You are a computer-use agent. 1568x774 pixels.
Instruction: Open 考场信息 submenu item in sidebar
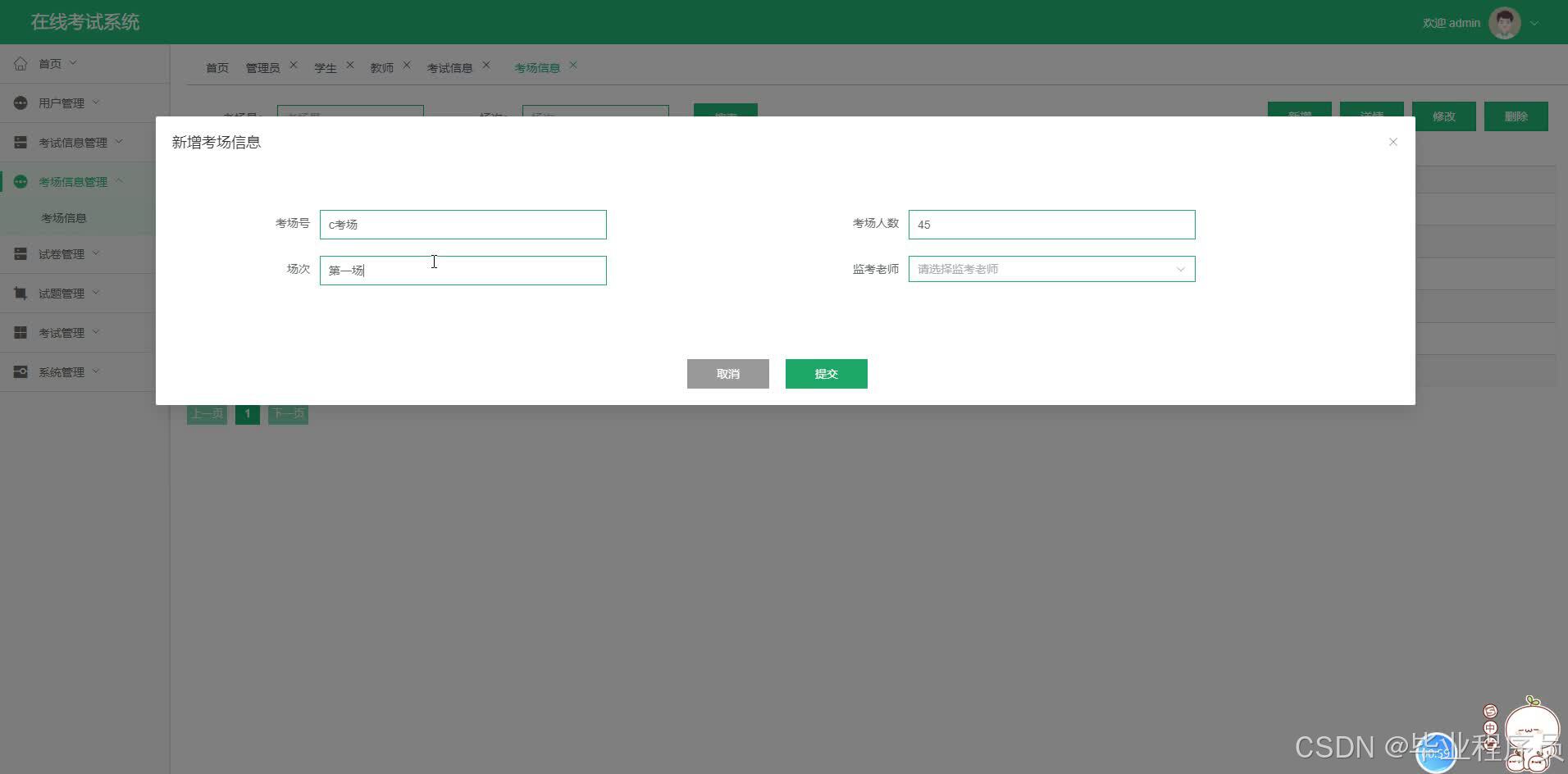pyautogui.click(x=64, y=218)
